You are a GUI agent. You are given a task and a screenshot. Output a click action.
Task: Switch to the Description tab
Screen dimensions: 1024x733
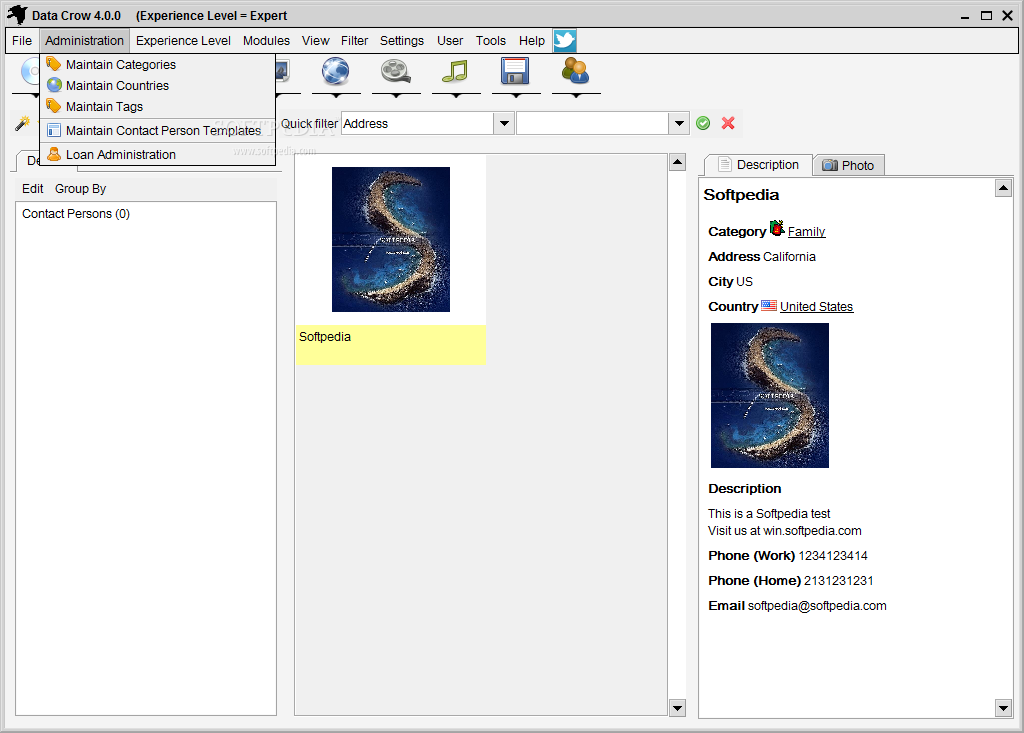point(758,165)
